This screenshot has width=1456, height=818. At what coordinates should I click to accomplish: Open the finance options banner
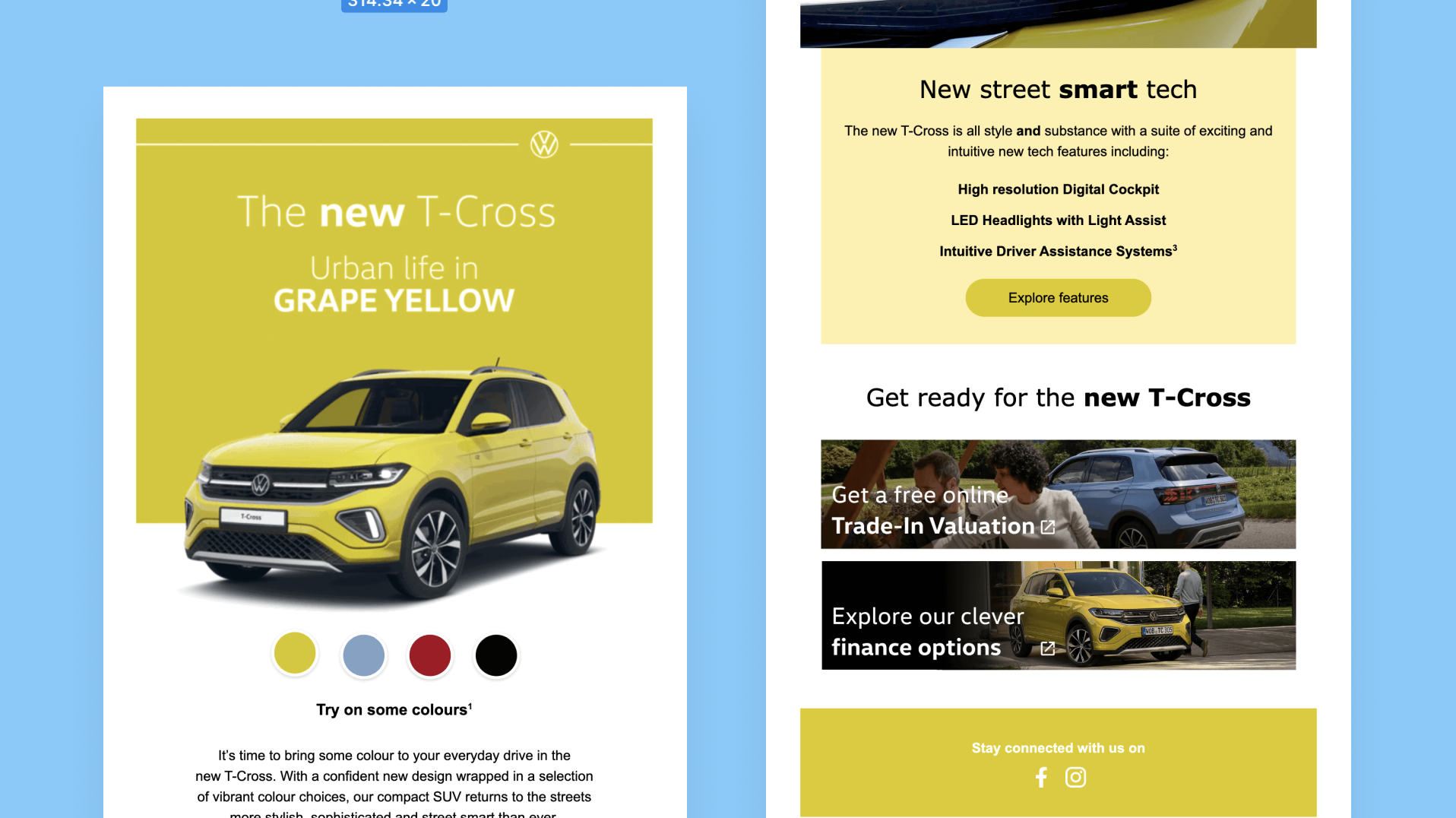[1058, 615]
